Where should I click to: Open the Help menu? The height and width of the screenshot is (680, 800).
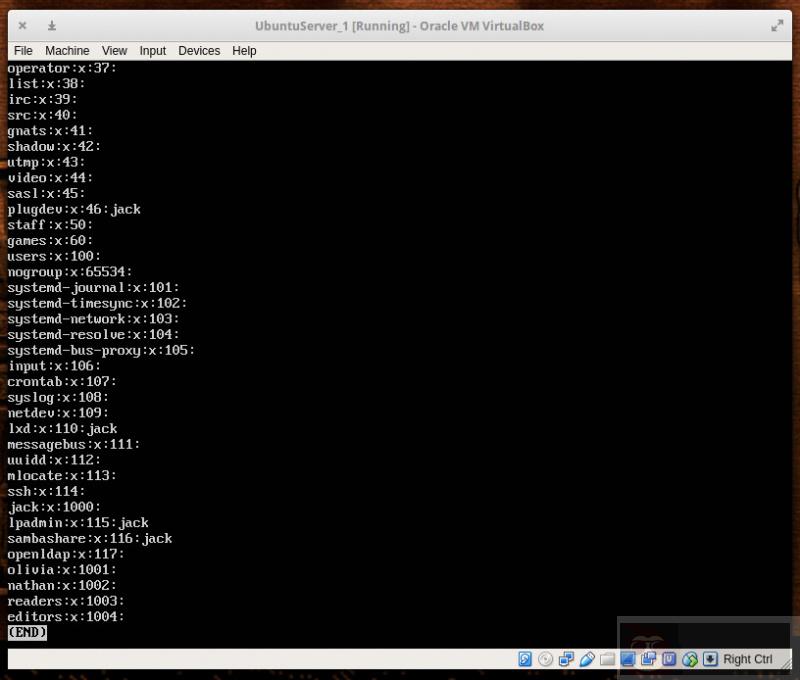pyautogui.click(x=244, y=50)
